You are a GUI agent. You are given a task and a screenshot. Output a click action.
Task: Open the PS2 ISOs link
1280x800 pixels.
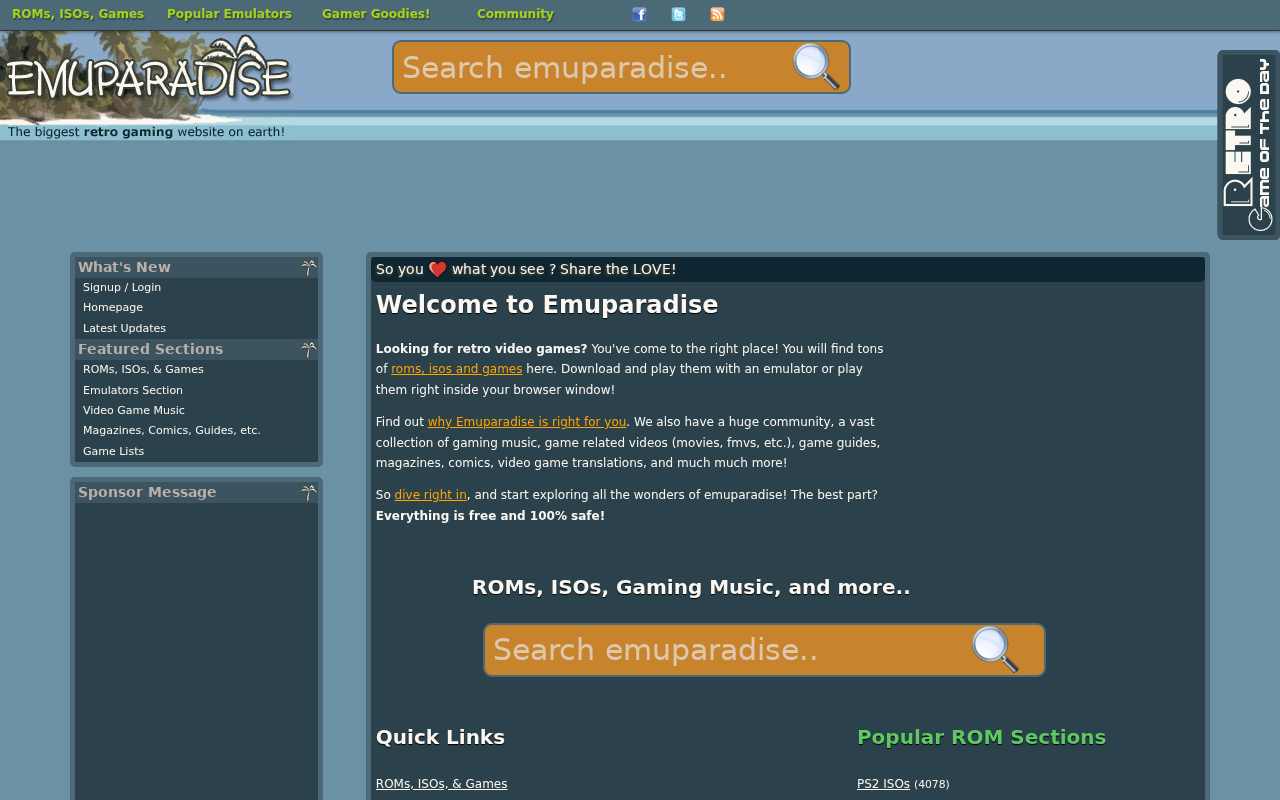click(x=883, y=784)
